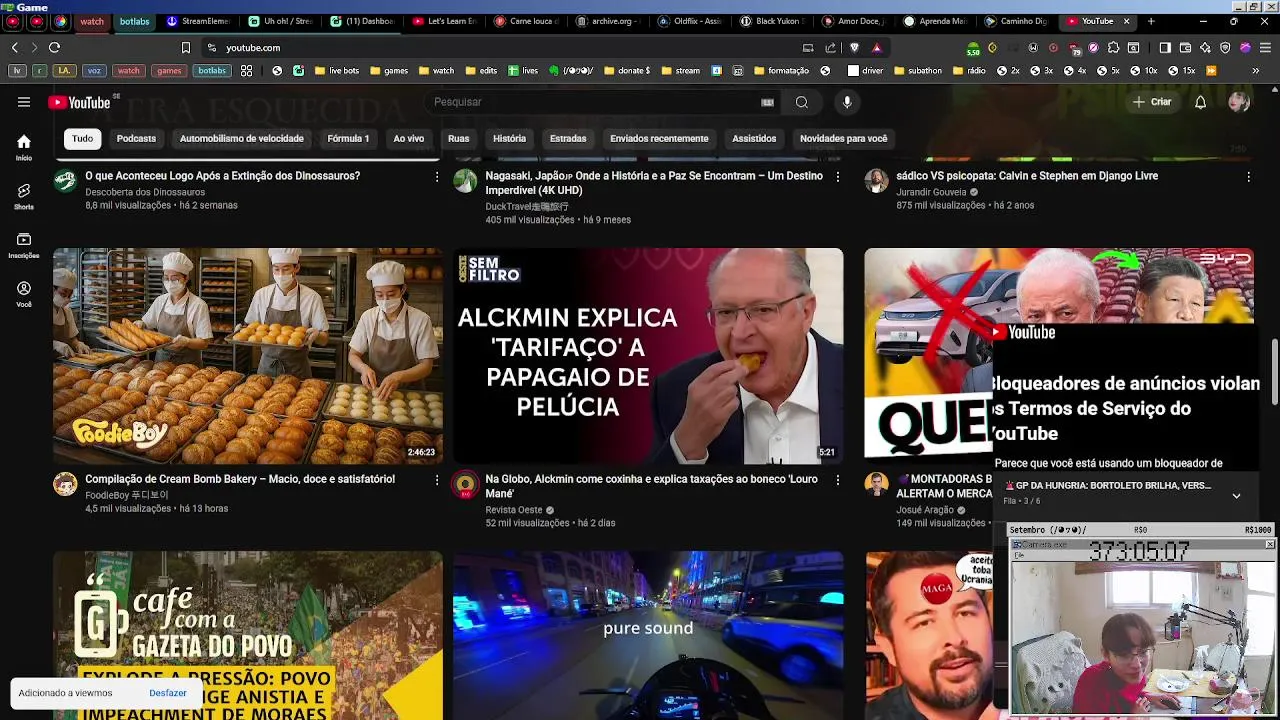
Task: Click the bookmark page icon in toolbar
Action: [185, 47]
